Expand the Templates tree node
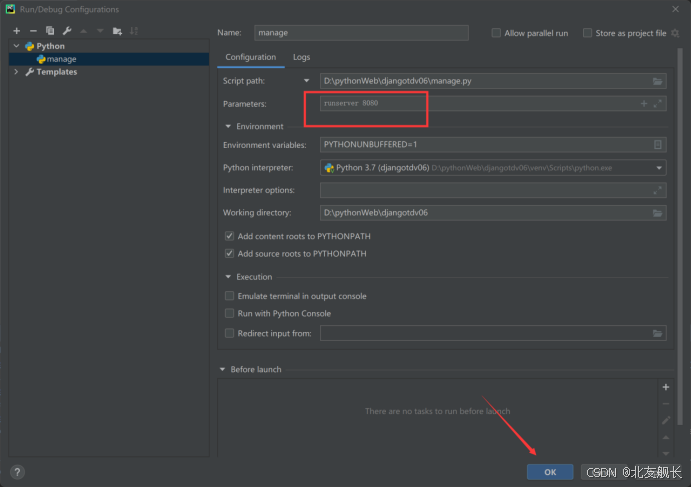The width and height of the screenshot is (691, 487). tap(16, 71)
